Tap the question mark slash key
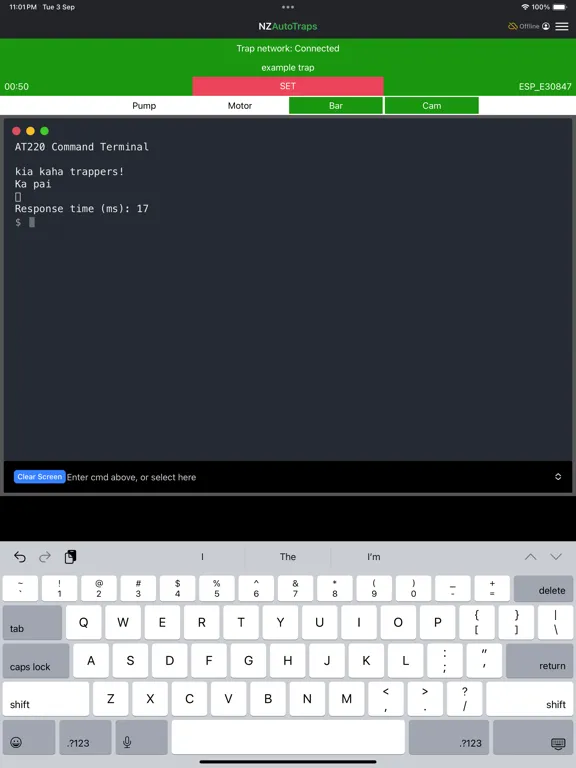This screenshot has width=576, height=768. coord(464,699)
